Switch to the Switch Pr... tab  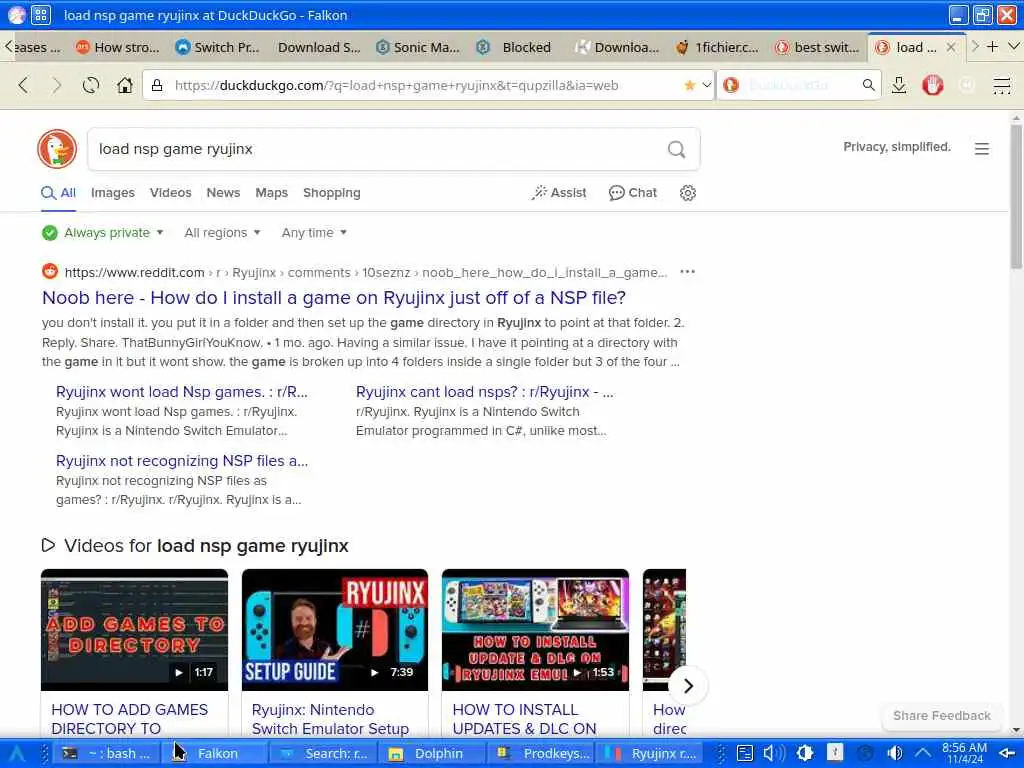tap(217, 47)
